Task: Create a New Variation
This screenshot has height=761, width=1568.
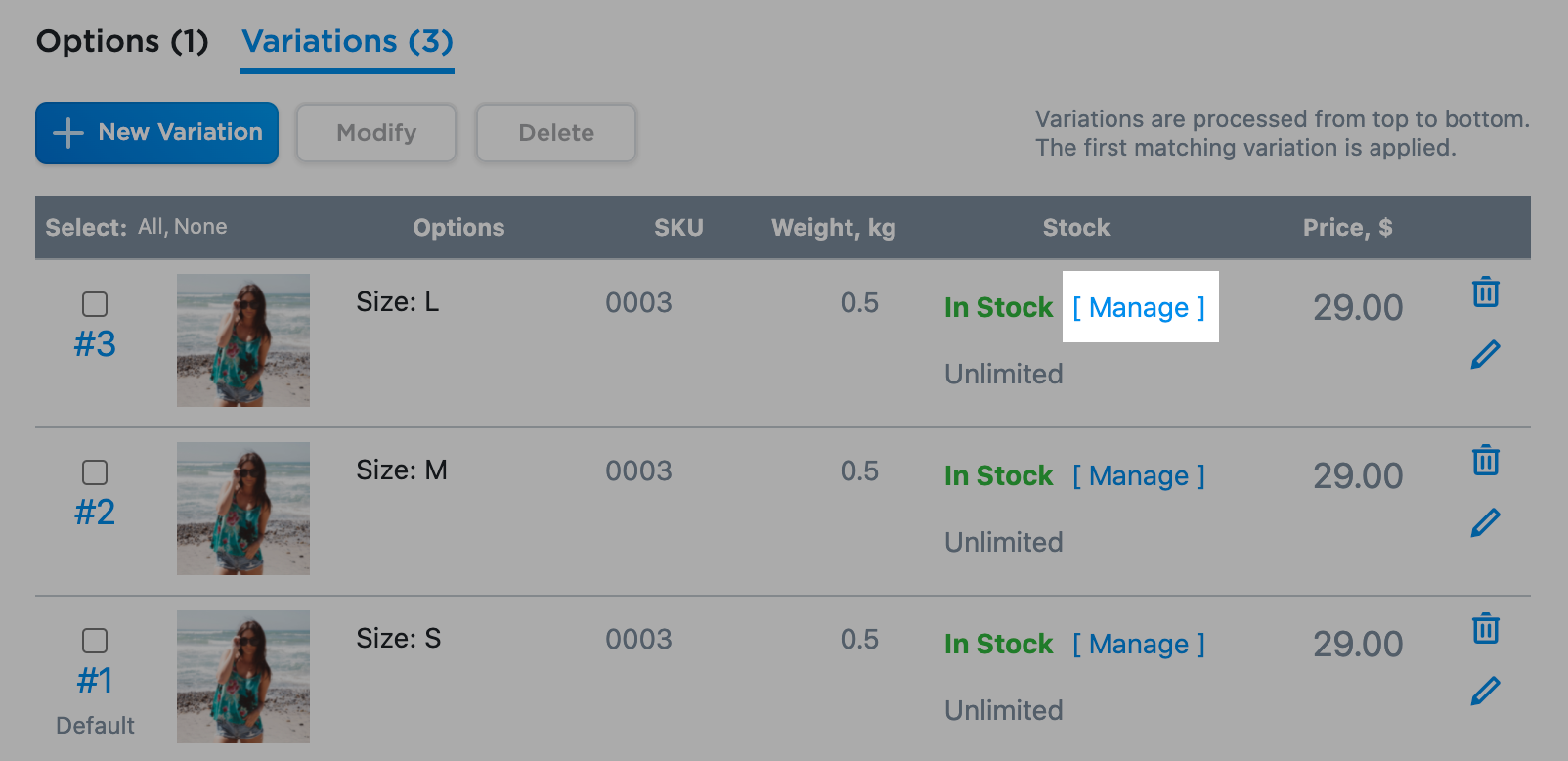Action: point(156,132)
